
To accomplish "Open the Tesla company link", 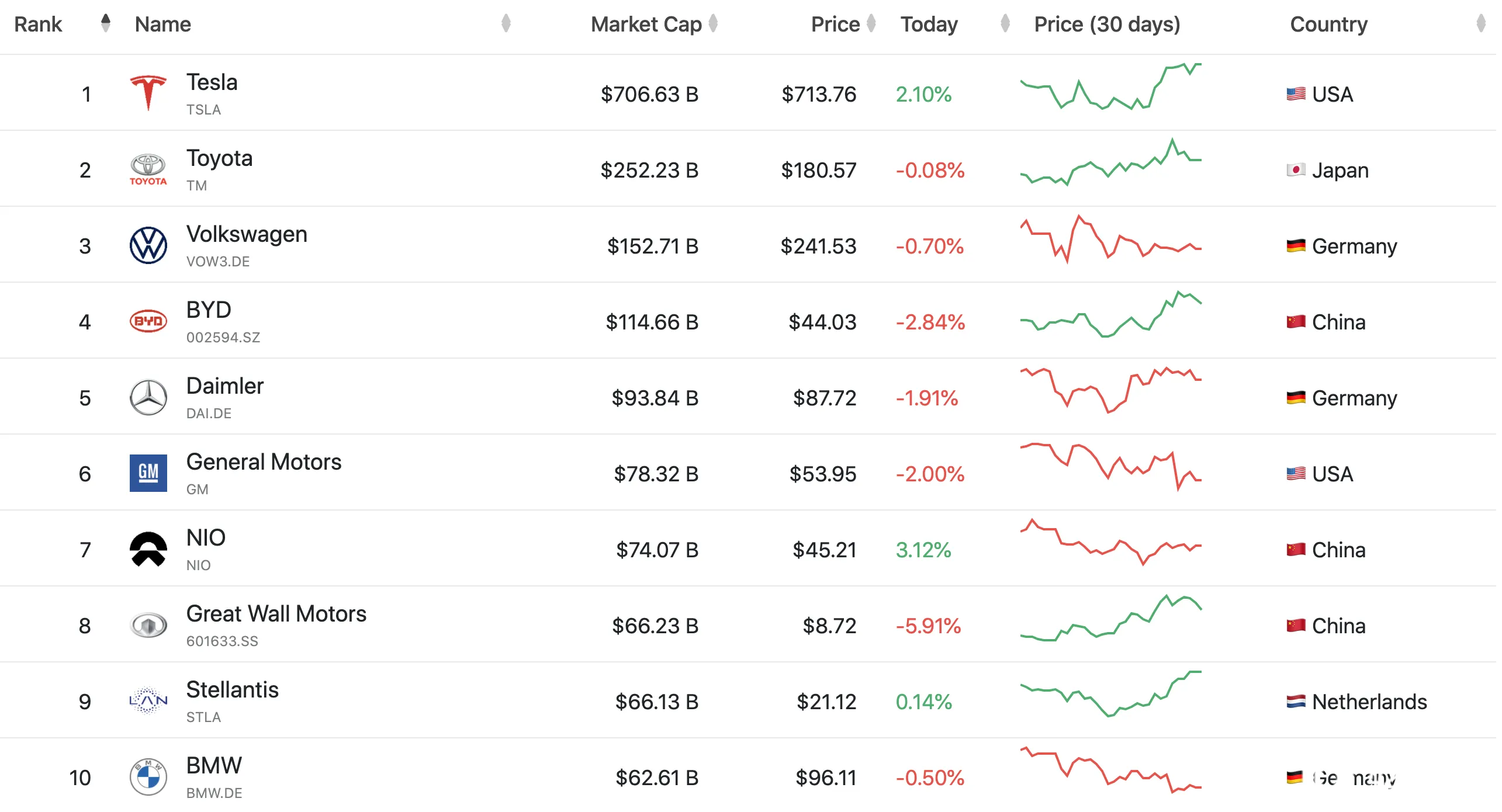I will (x=212, y=82).
